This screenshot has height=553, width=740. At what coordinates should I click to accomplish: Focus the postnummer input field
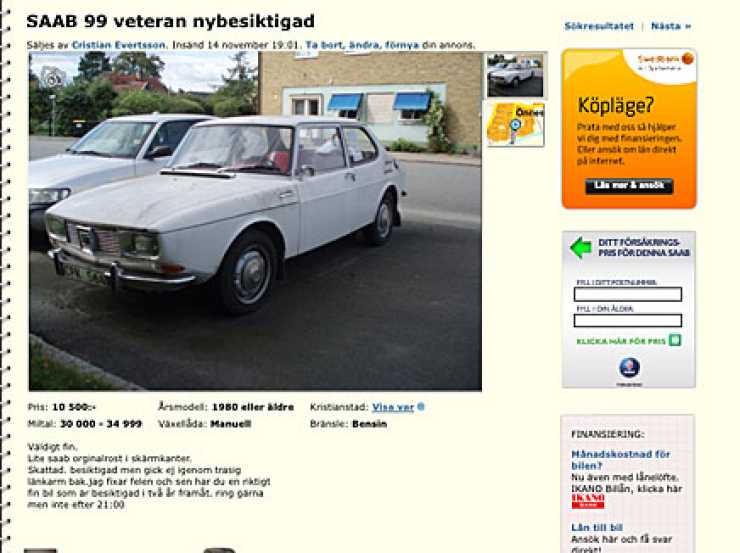pyautogui.click(x=628, y=294)
